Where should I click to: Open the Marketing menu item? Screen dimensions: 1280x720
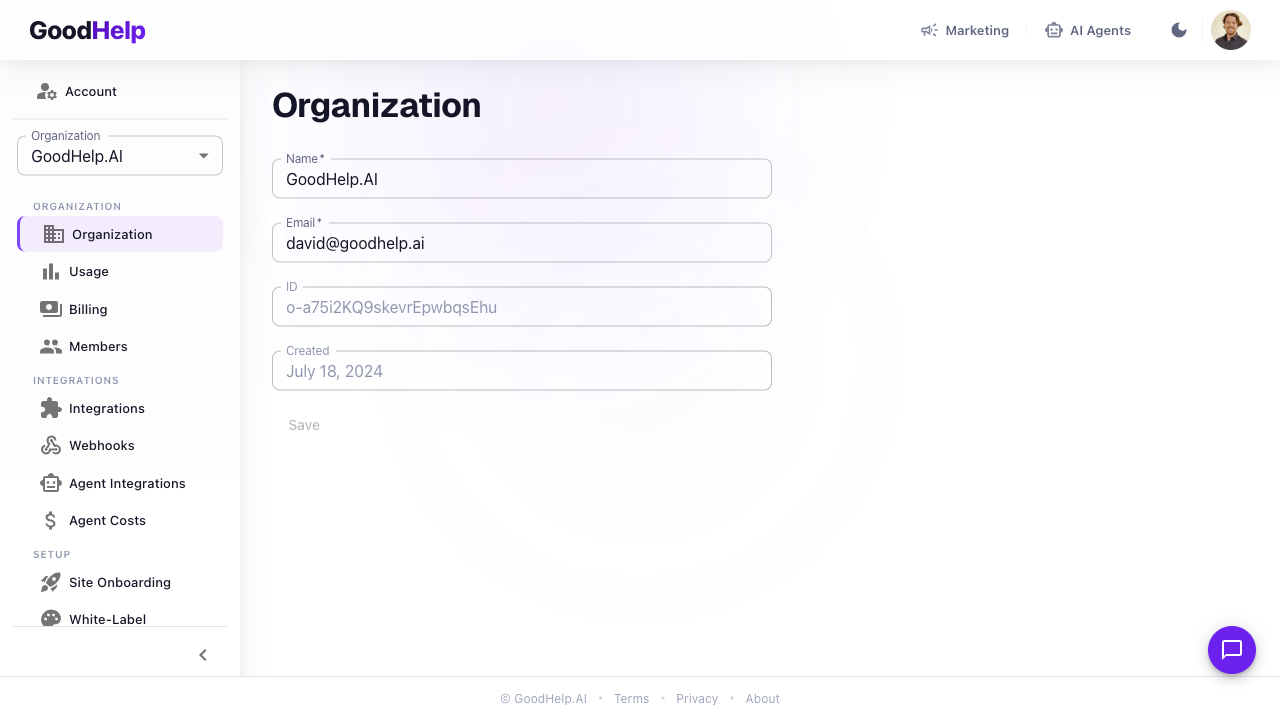[x=965, y=31]
